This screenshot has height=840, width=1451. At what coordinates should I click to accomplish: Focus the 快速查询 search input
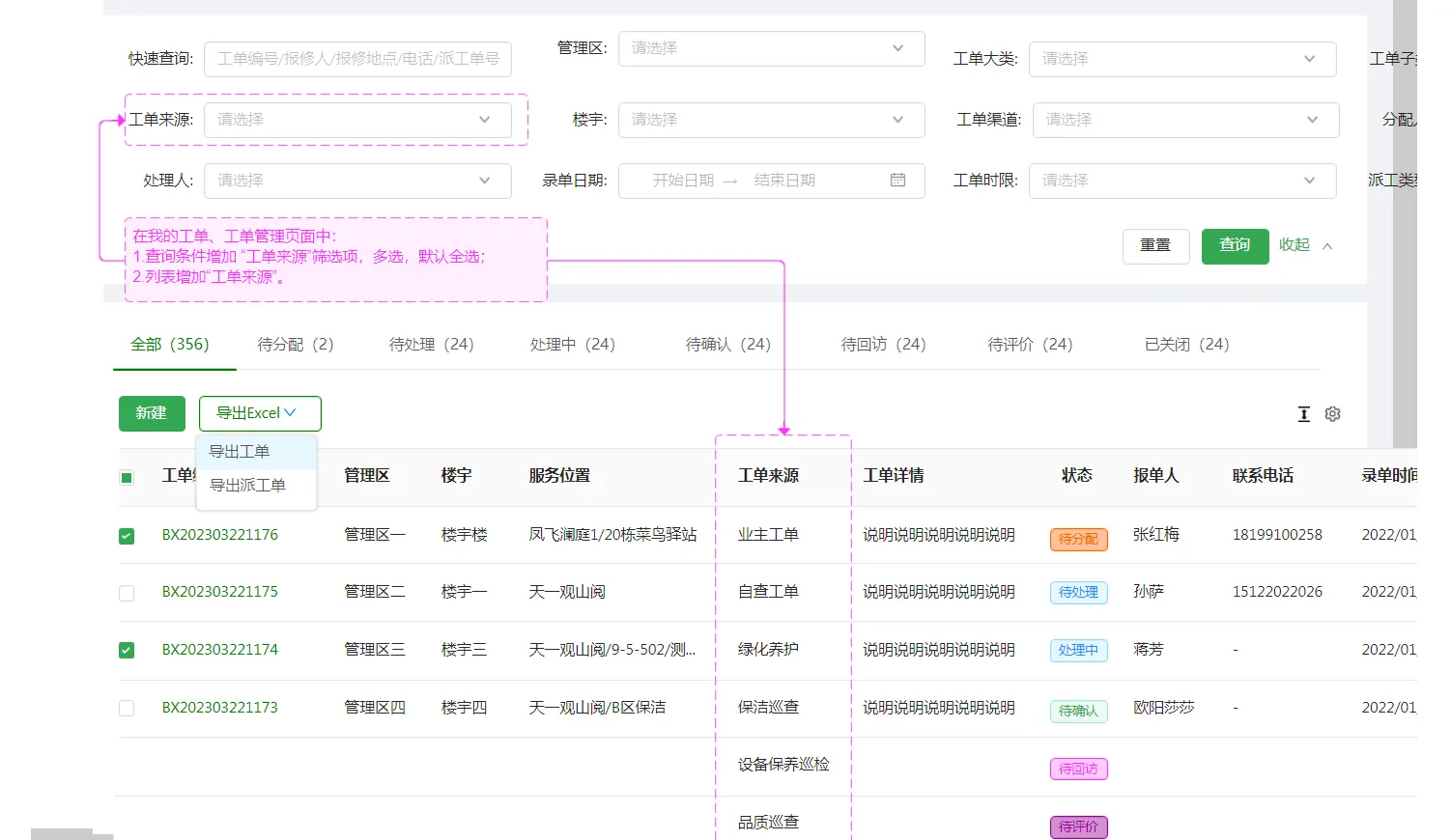[357, 59]
